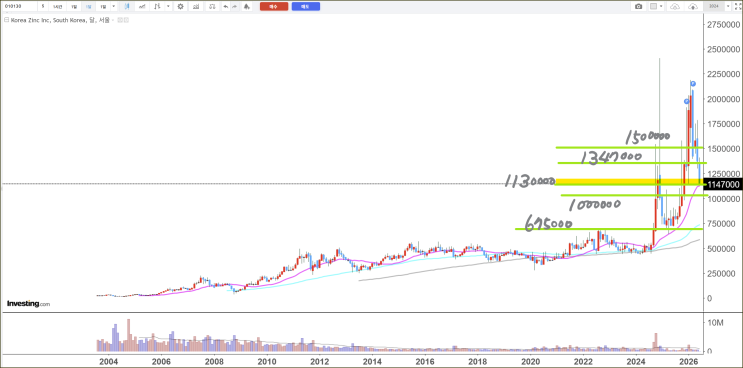Toggle the small box beside the legend title

120,20
